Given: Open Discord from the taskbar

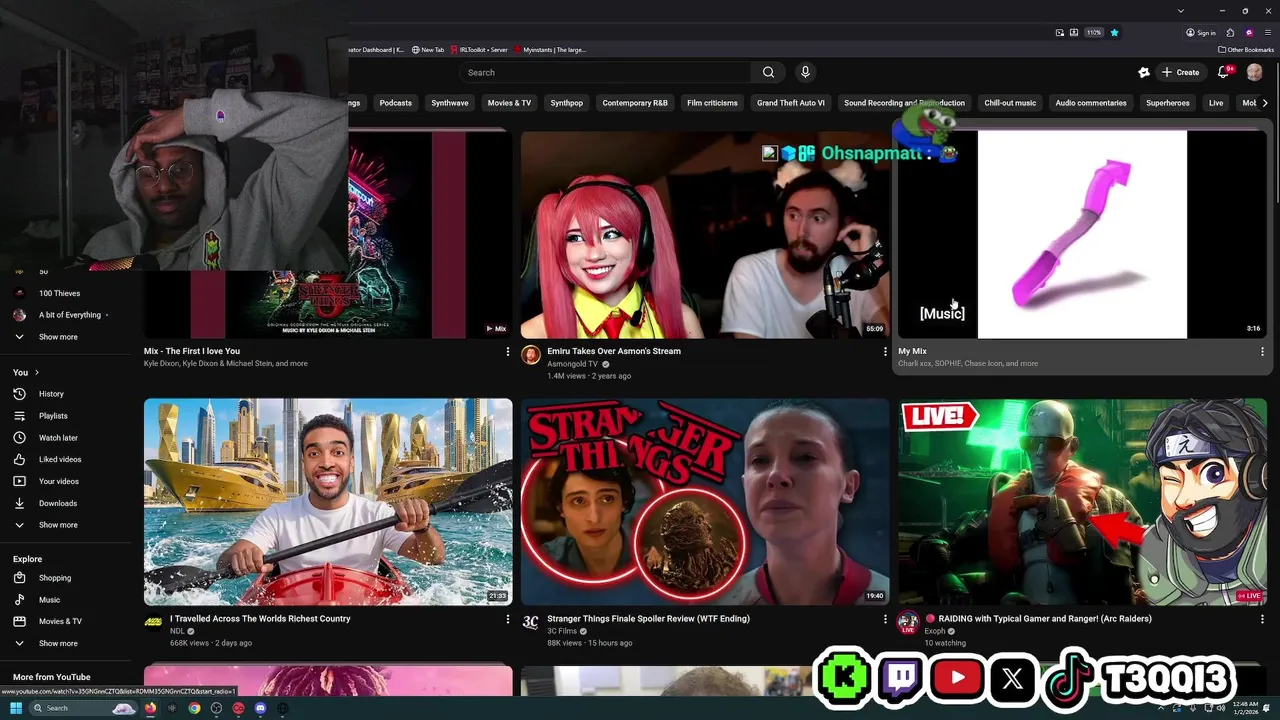Looking at the screenshot, I should pyautogui.click(x=260, y=708).
